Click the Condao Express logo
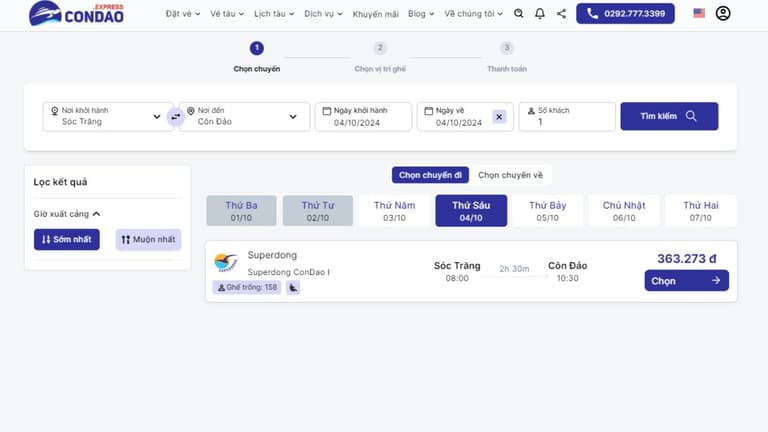 (x=76, y=14)
